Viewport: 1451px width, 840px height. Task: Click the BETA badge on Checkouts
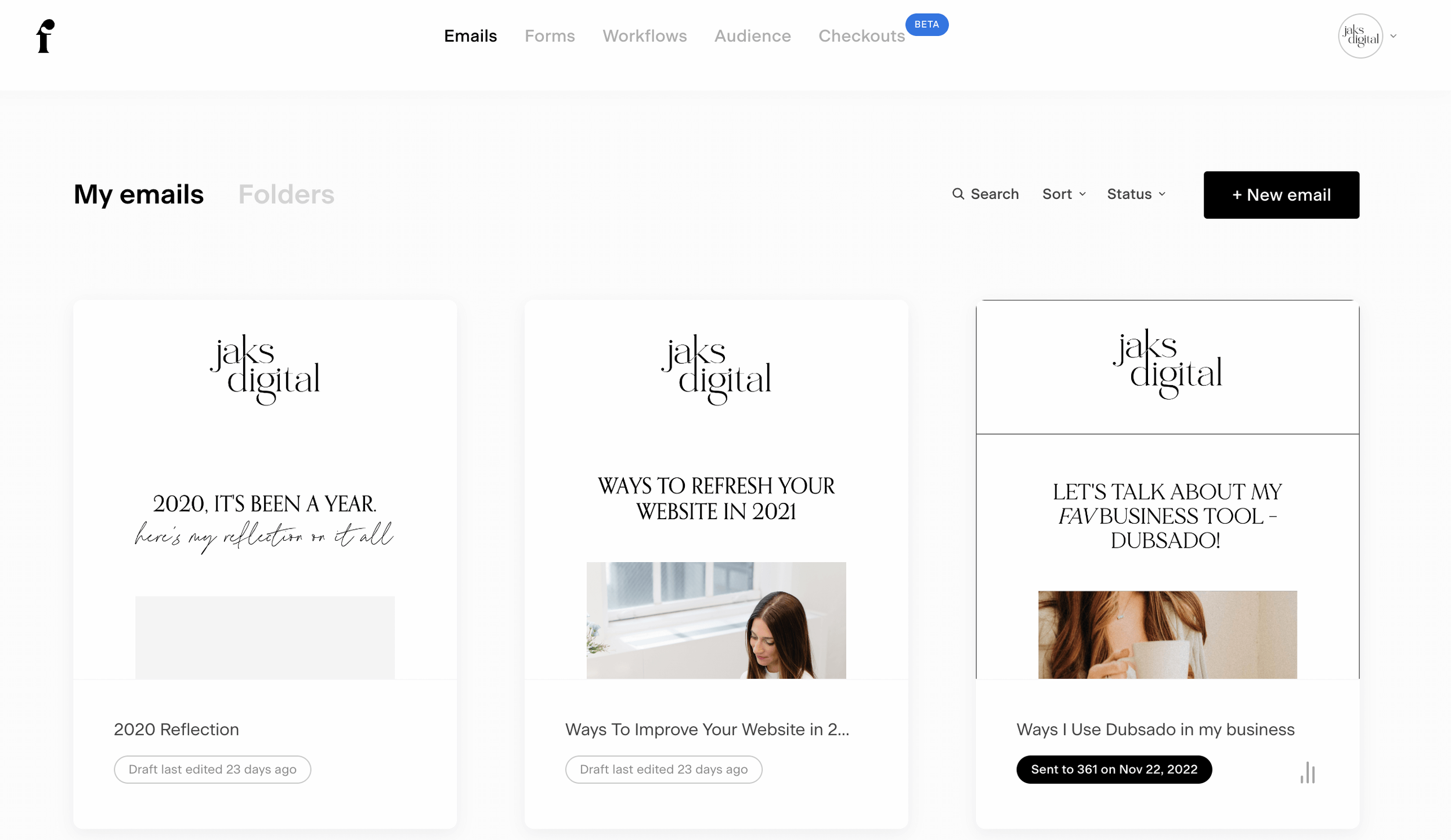[927, 24]
